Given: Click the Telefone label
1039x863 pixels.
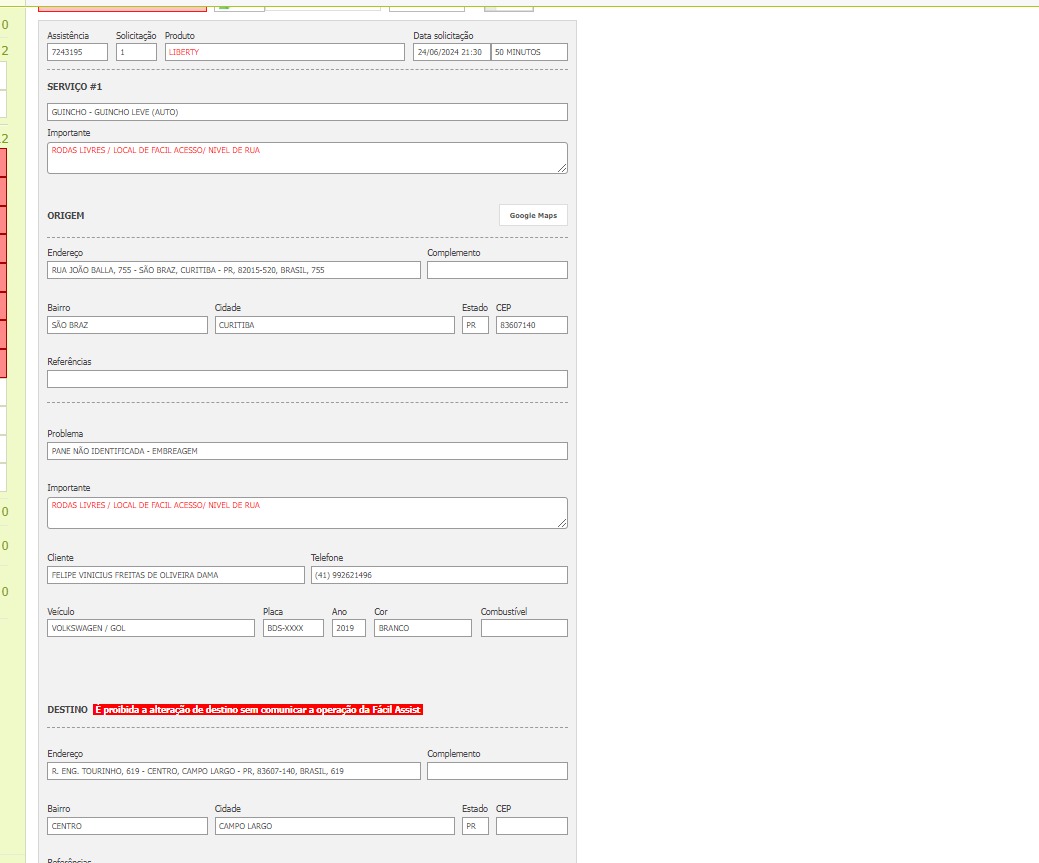Looking at the screenshot, I should point(327,557).
